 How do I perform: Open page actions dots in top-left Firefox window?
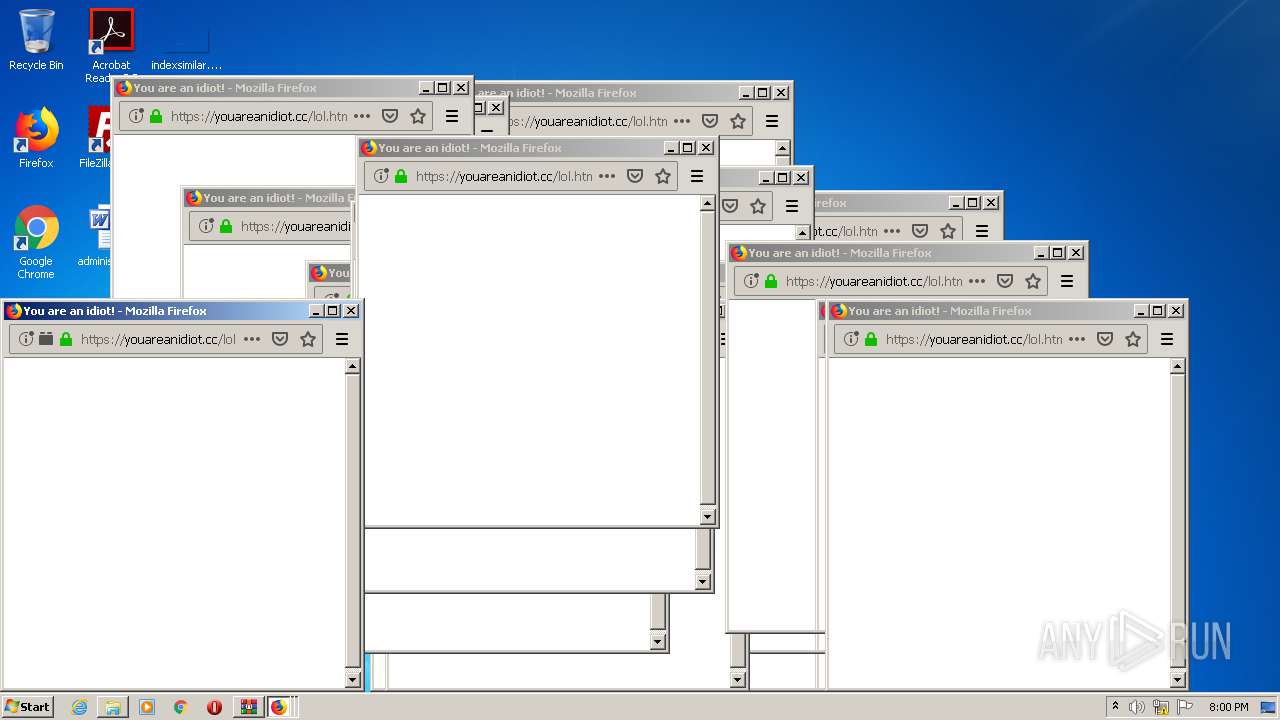362,116
